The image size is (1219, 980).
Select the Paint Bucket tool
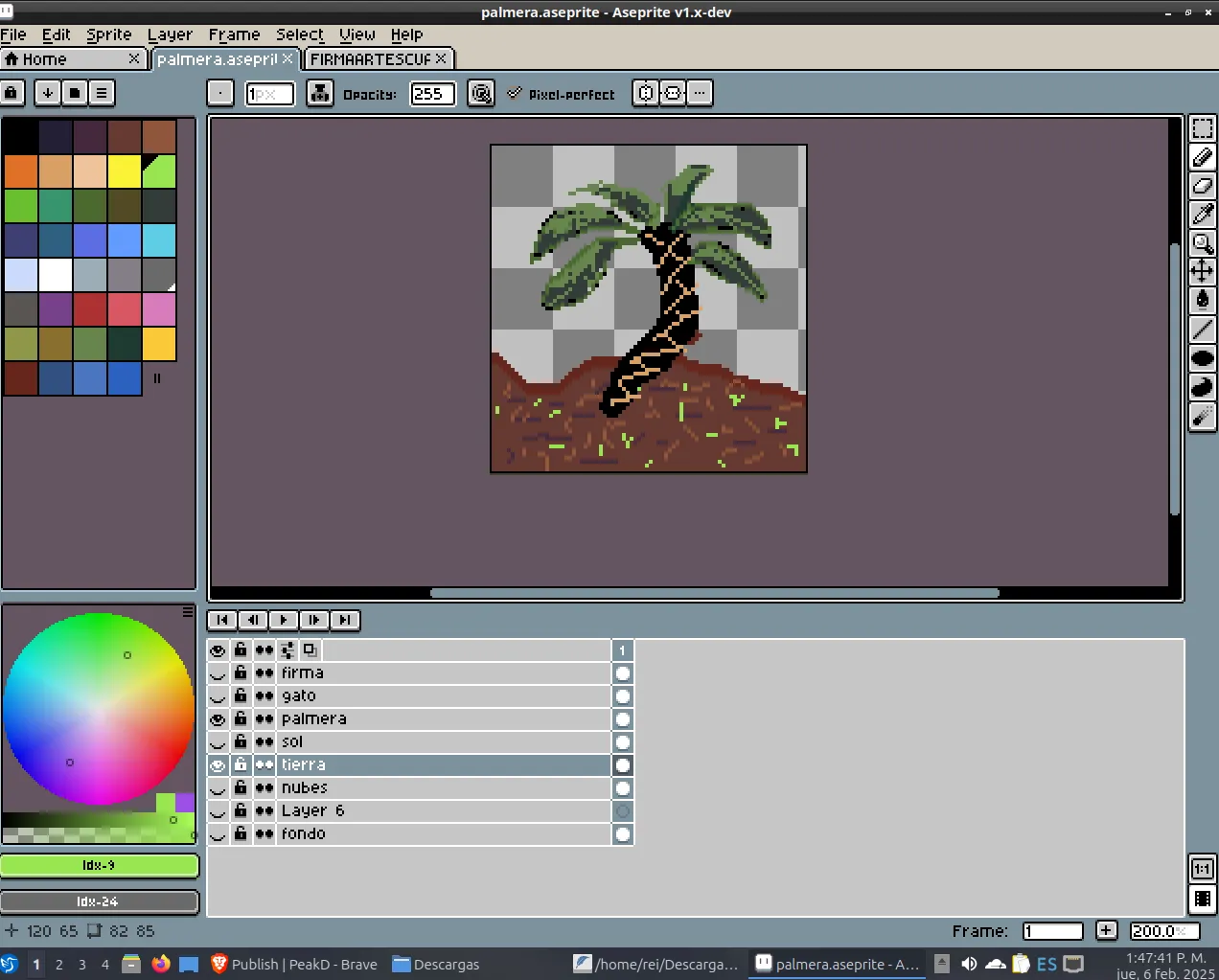1203,301
